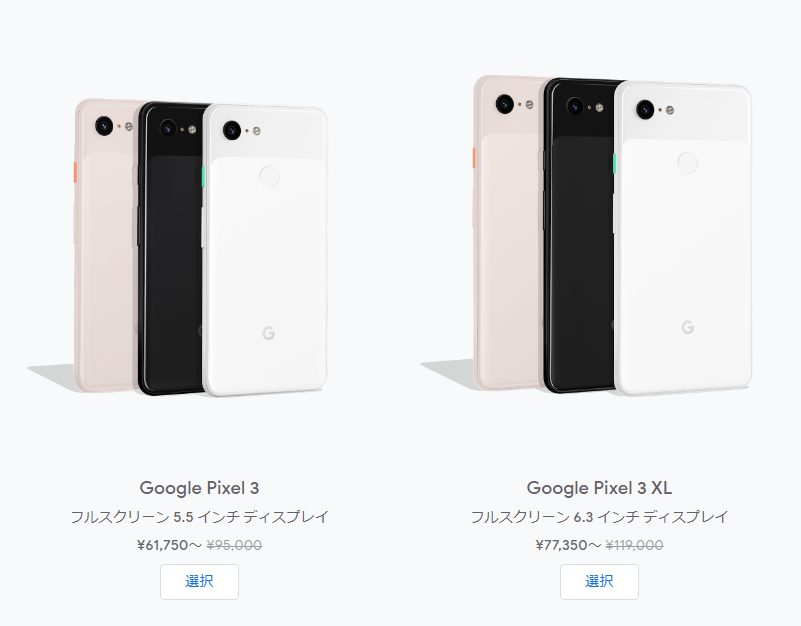Image resolution: width=801 pixels, height=626 pixels.
Task: Click the white Pixel 3 XL phone image
Action: (x=683, y=239)
